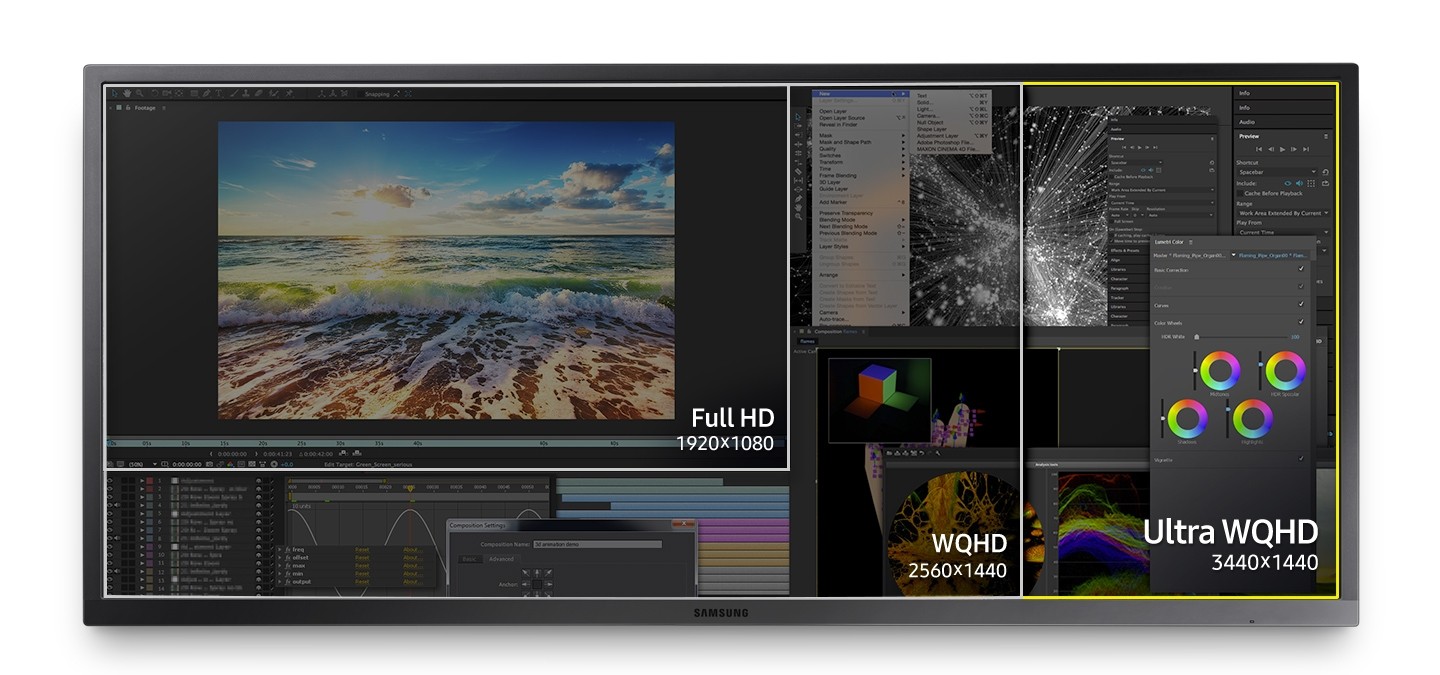Click the Composition Name input field
Image resolution: width=1440 pixels, height=675 pixels.
pos(597,544)
